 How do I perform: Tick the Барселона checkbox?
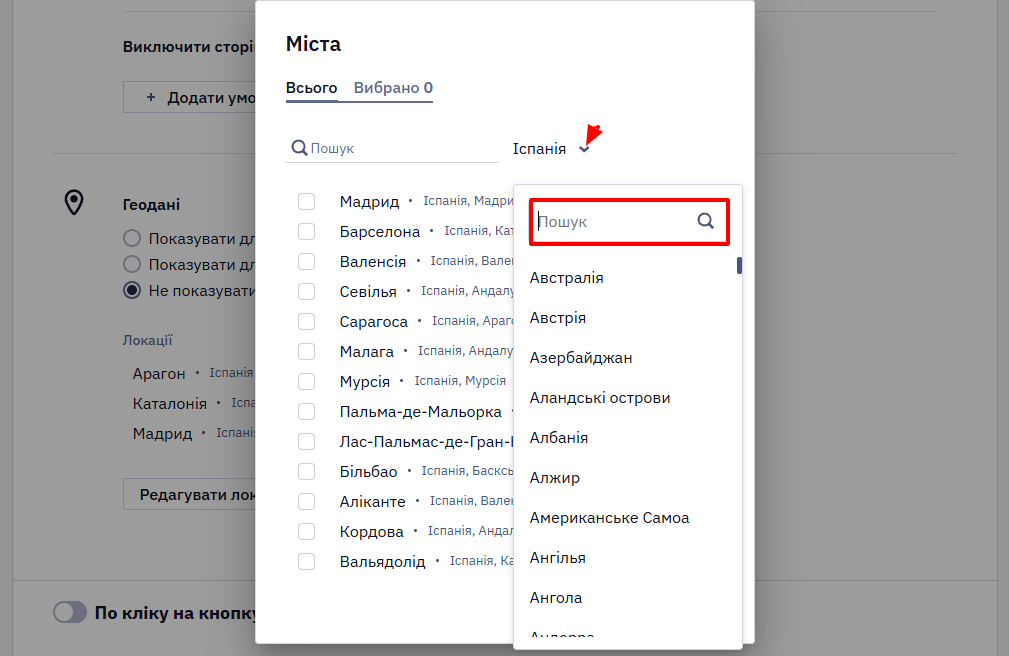[306, 231]
